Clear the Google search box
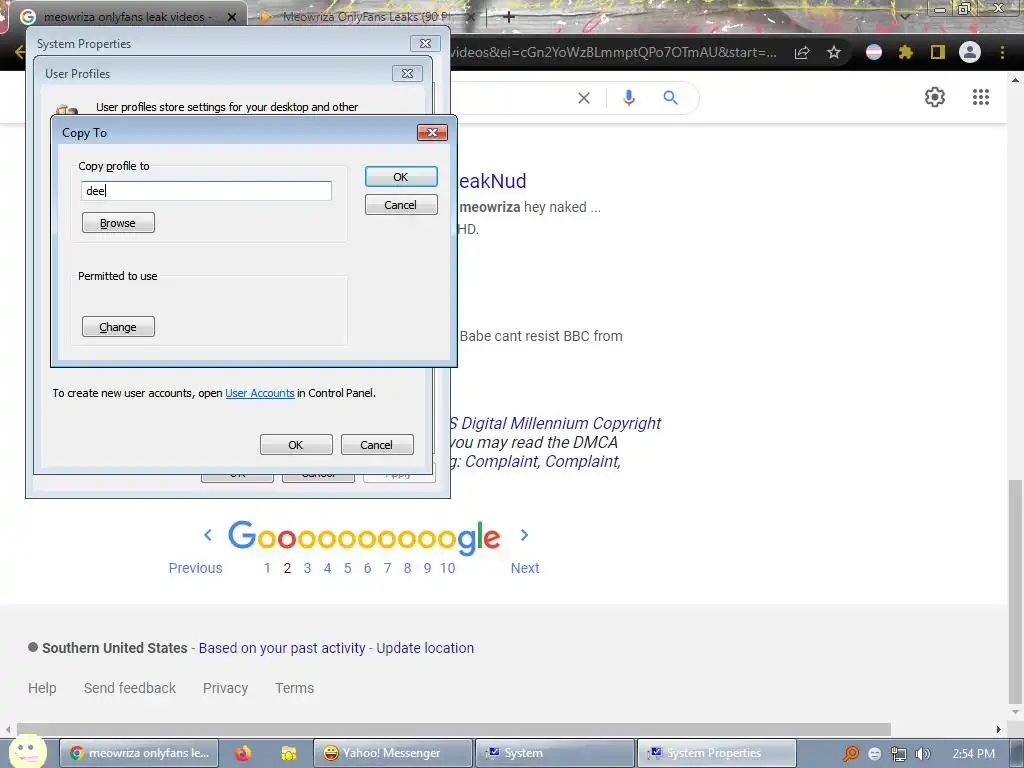The height and width of the screenshot is (768, 1024). [584, 98]
